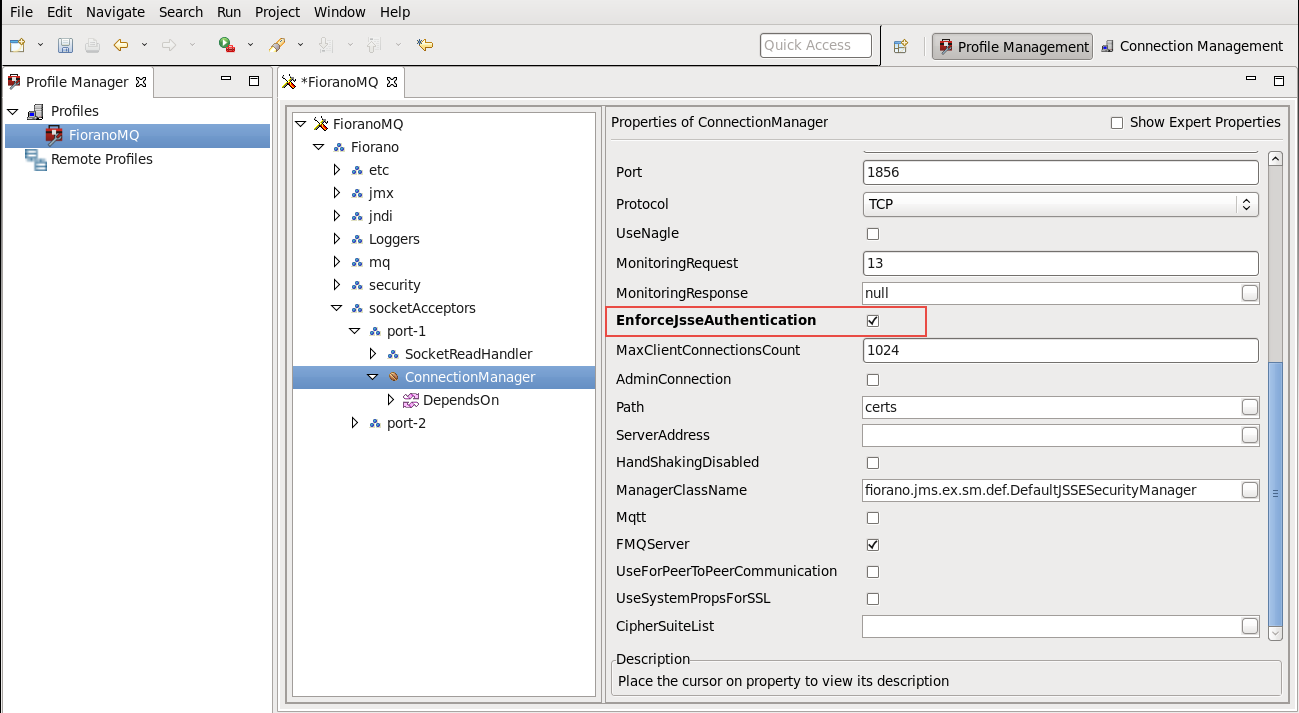Click the New wizard toolbar icon
Image resolution: width=1299 pixels, height=713 pixels.
tap(17, 46)
